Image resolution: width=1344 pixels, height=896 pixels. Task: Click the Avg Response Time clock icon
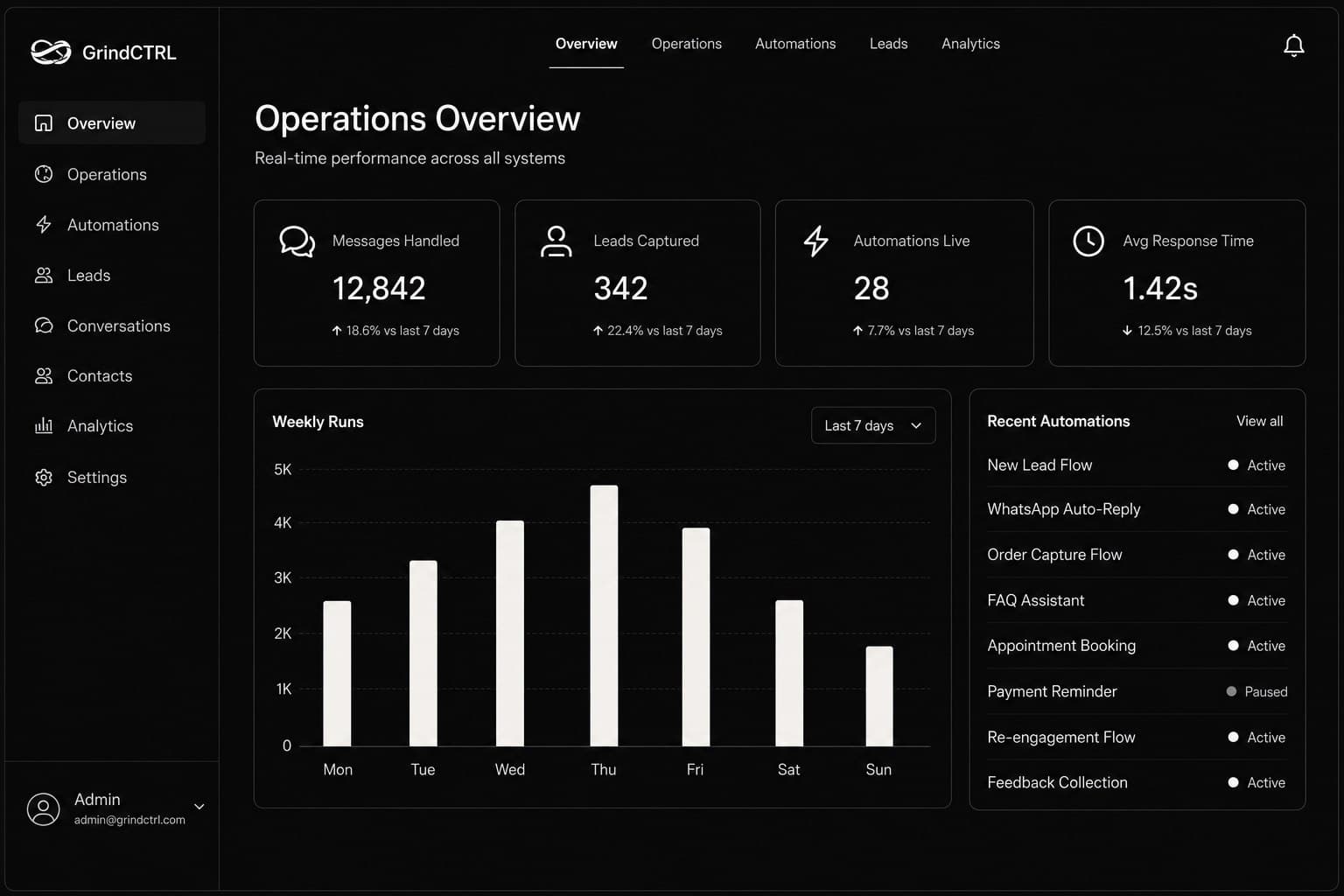tap(1088, 241)
